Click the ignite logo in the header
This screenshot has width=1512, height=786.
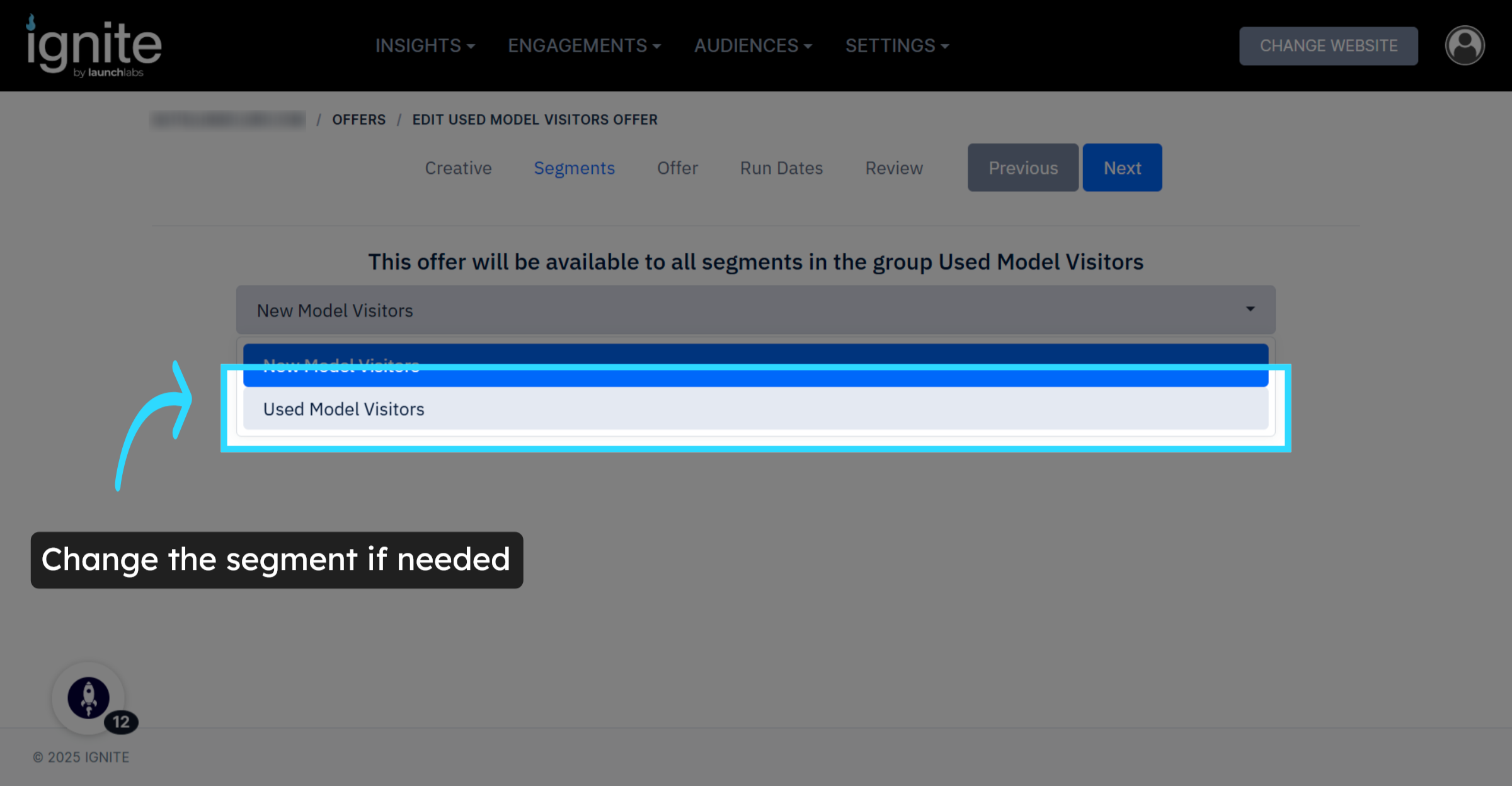[94, 45]
